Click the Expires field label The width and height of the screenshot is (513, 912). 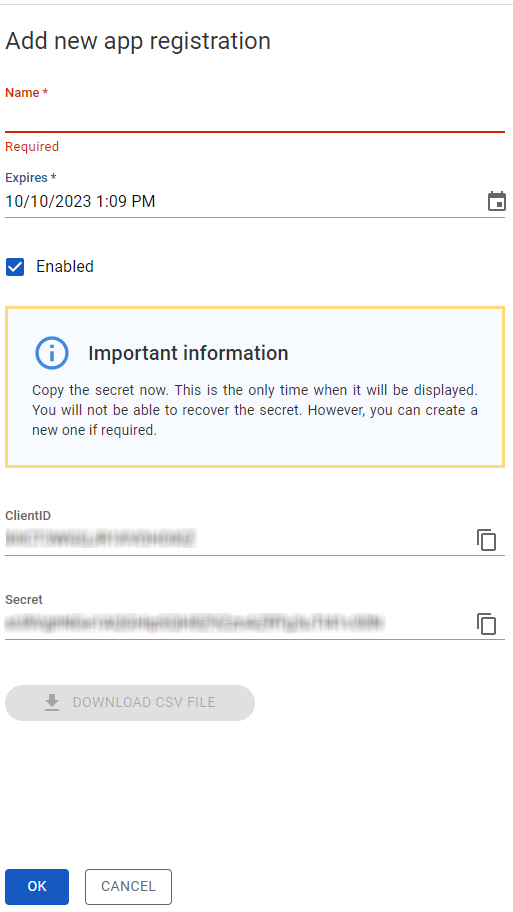(31, 177)
